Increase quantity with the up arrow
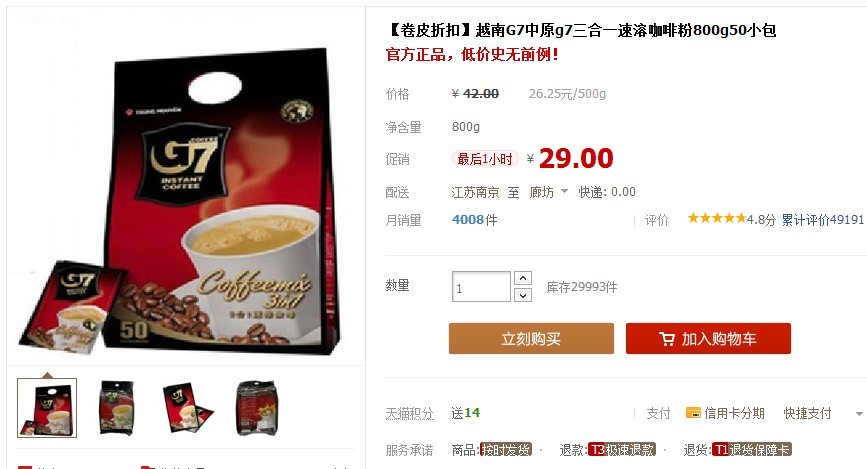 523,278
